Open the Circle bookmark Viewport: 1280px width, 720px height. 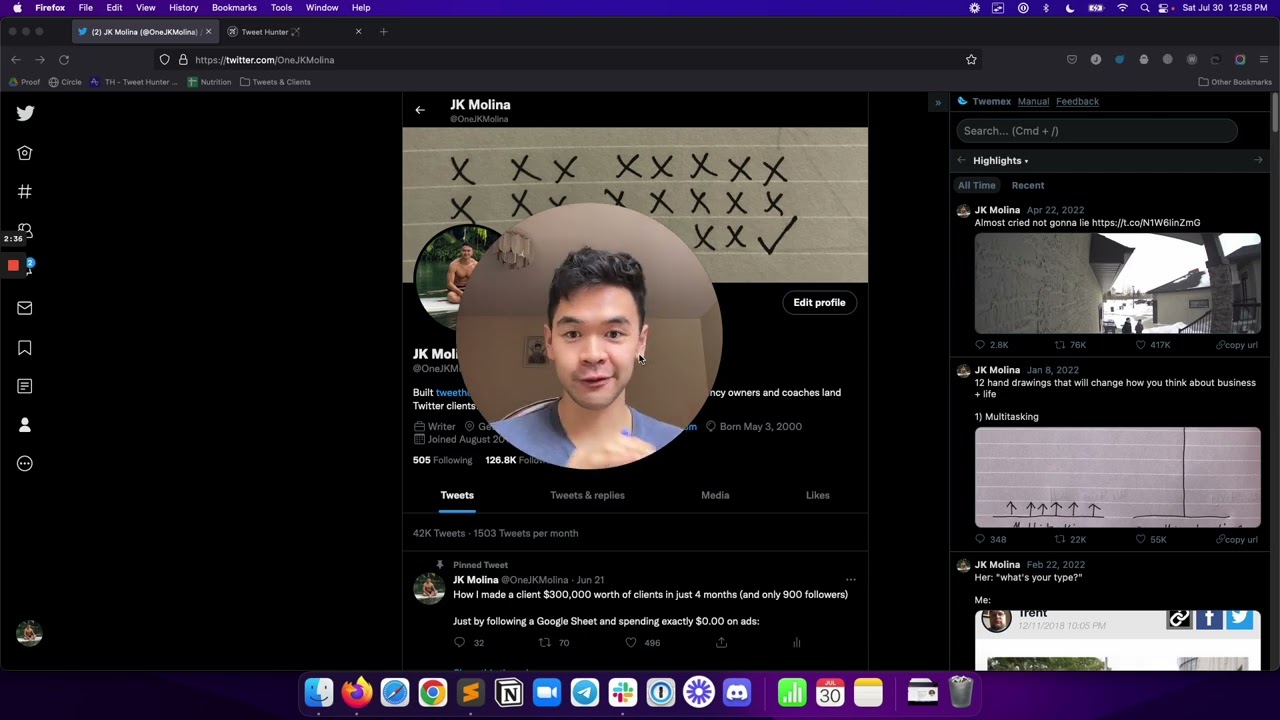tap(65, 82)
